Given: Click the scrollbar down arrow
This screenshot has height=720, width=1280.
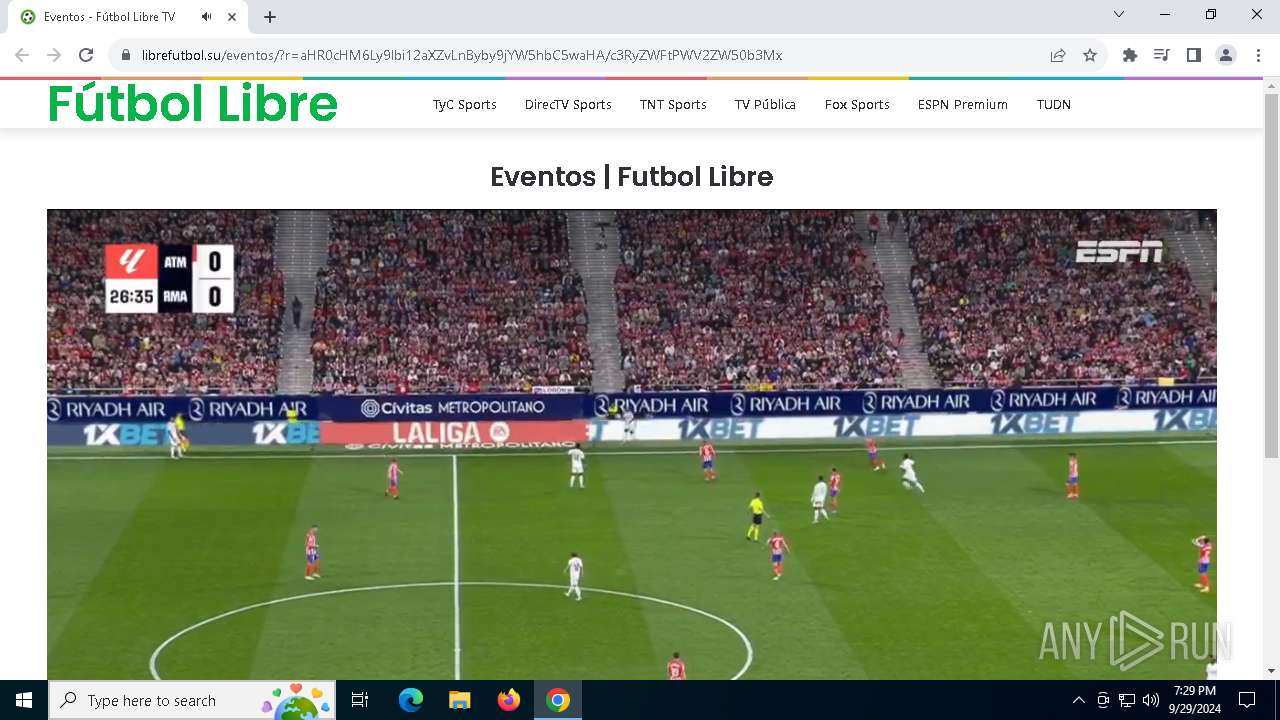Looking at the screenshot, I should click(1272, 671).
